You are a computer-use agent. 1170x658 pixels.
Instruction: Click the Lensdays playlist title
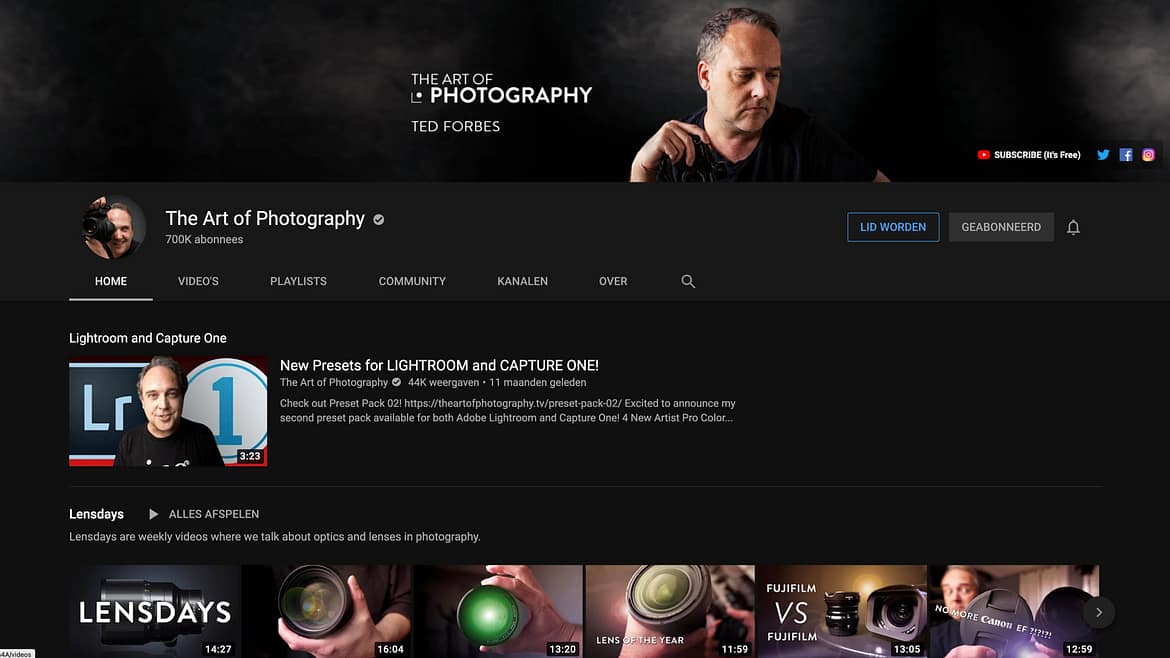tap(96, 514)
